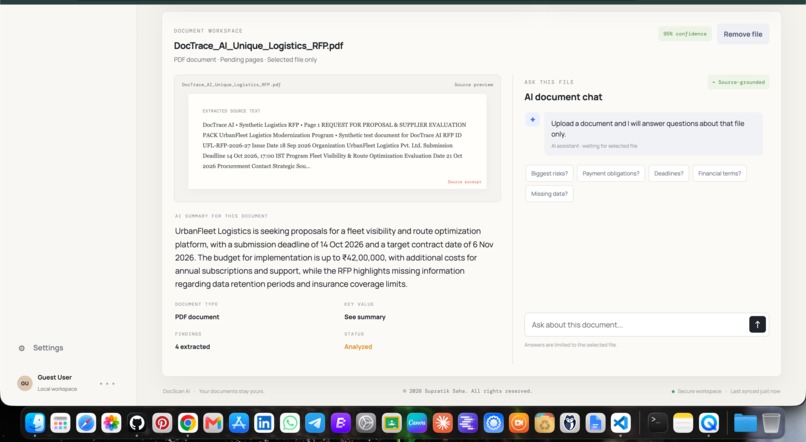This screenshot has height=442, width=806.
Task: Open Claude from the dock
Action: click(x=443, y=423)
